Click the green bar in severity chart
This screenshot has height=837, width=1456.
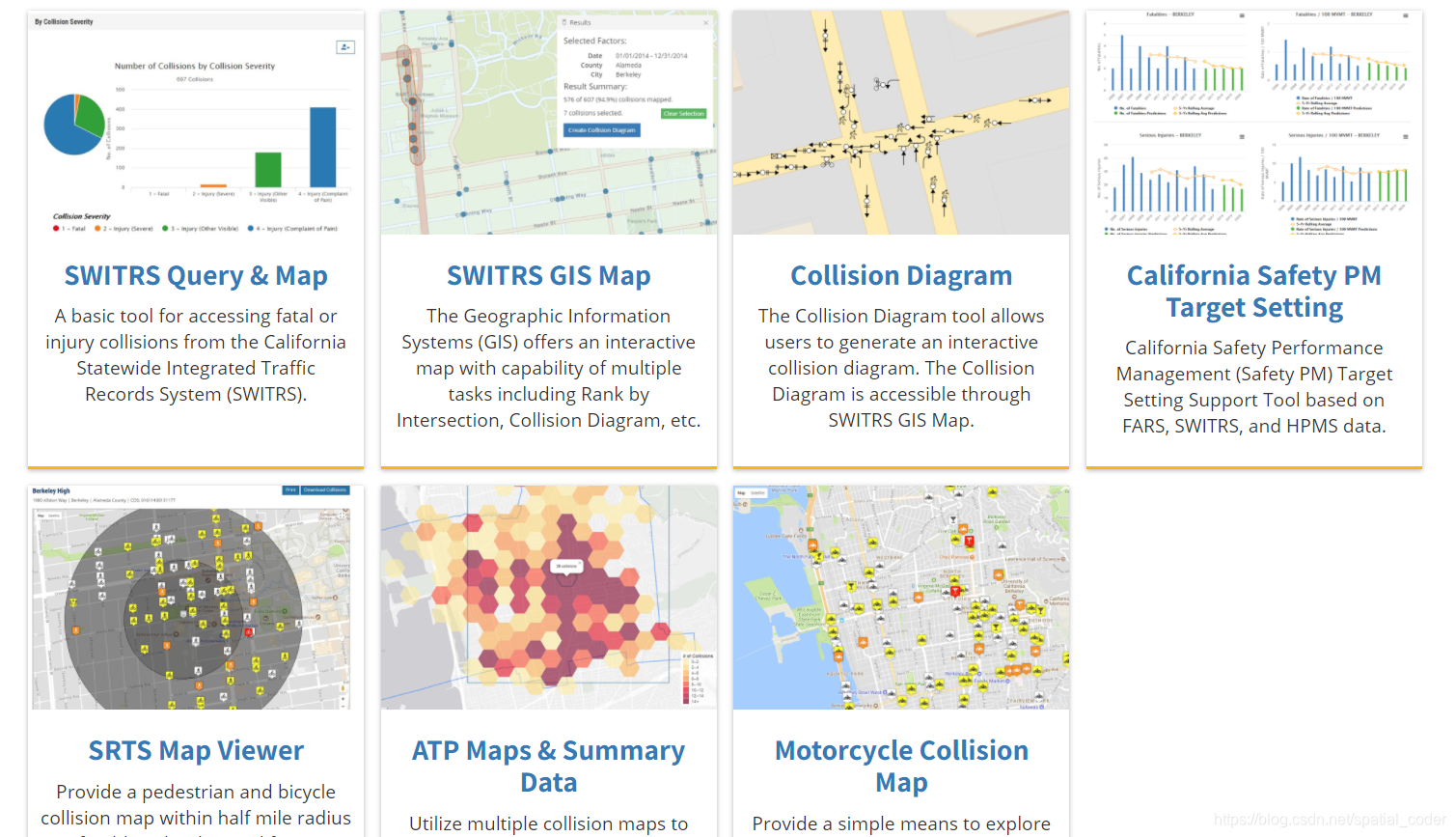coord(267,170)
